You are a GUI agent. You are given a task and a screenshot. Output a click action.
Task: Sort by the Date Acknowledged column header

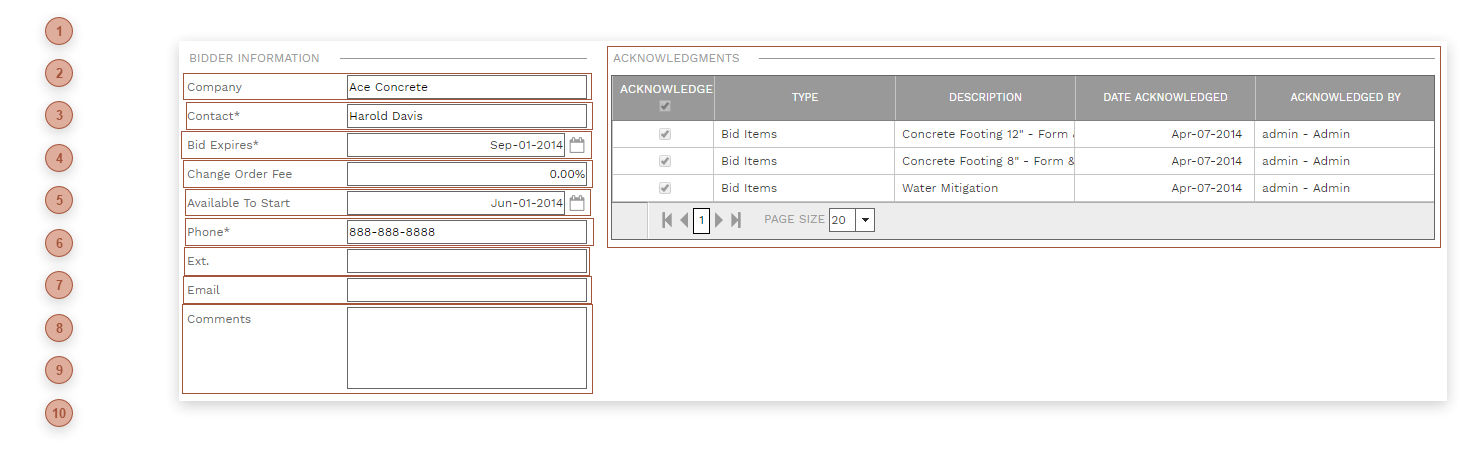(1165, 98)
